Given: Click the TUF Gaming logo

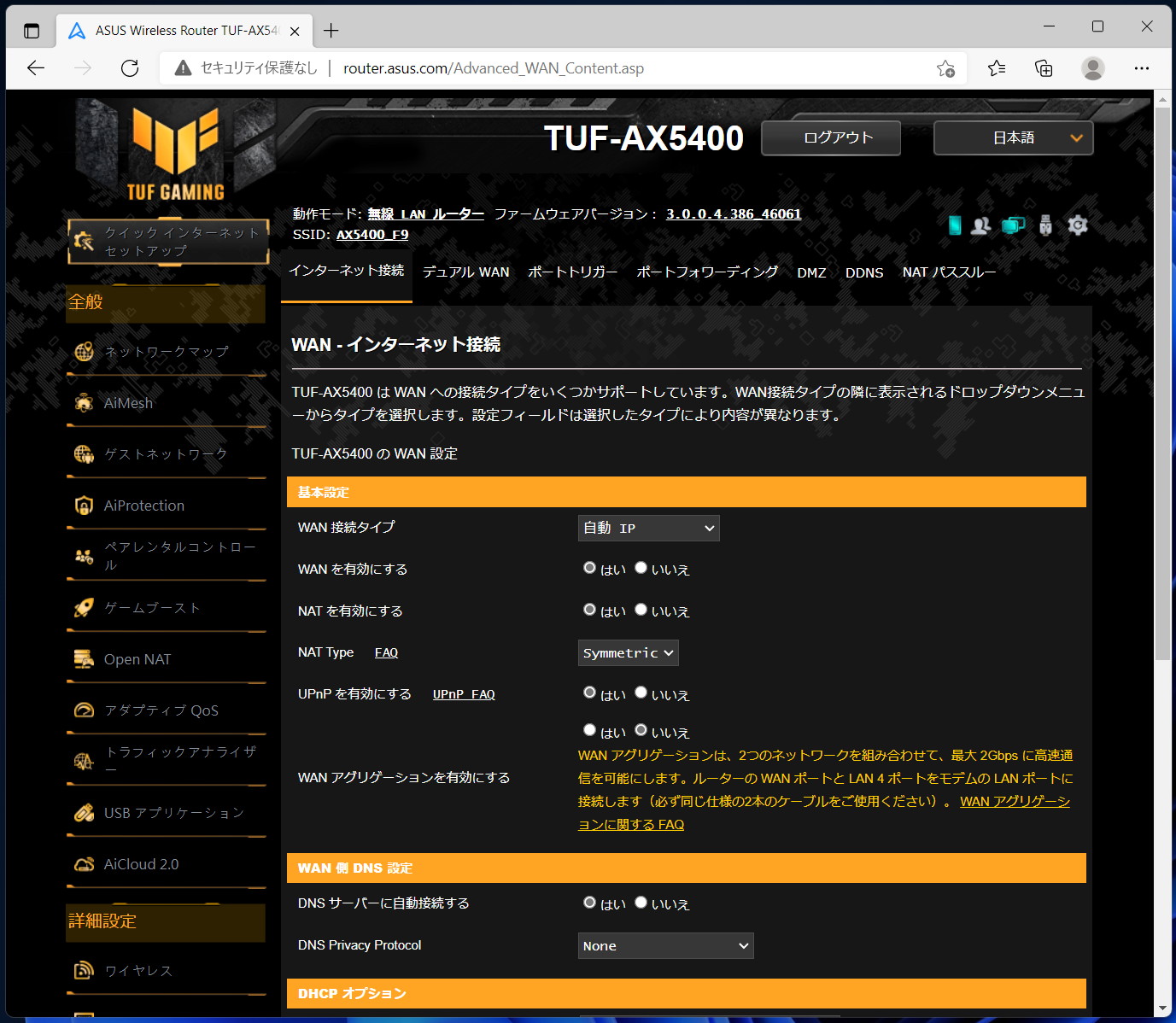Looking at the screenshot, I should click(176, 154).
